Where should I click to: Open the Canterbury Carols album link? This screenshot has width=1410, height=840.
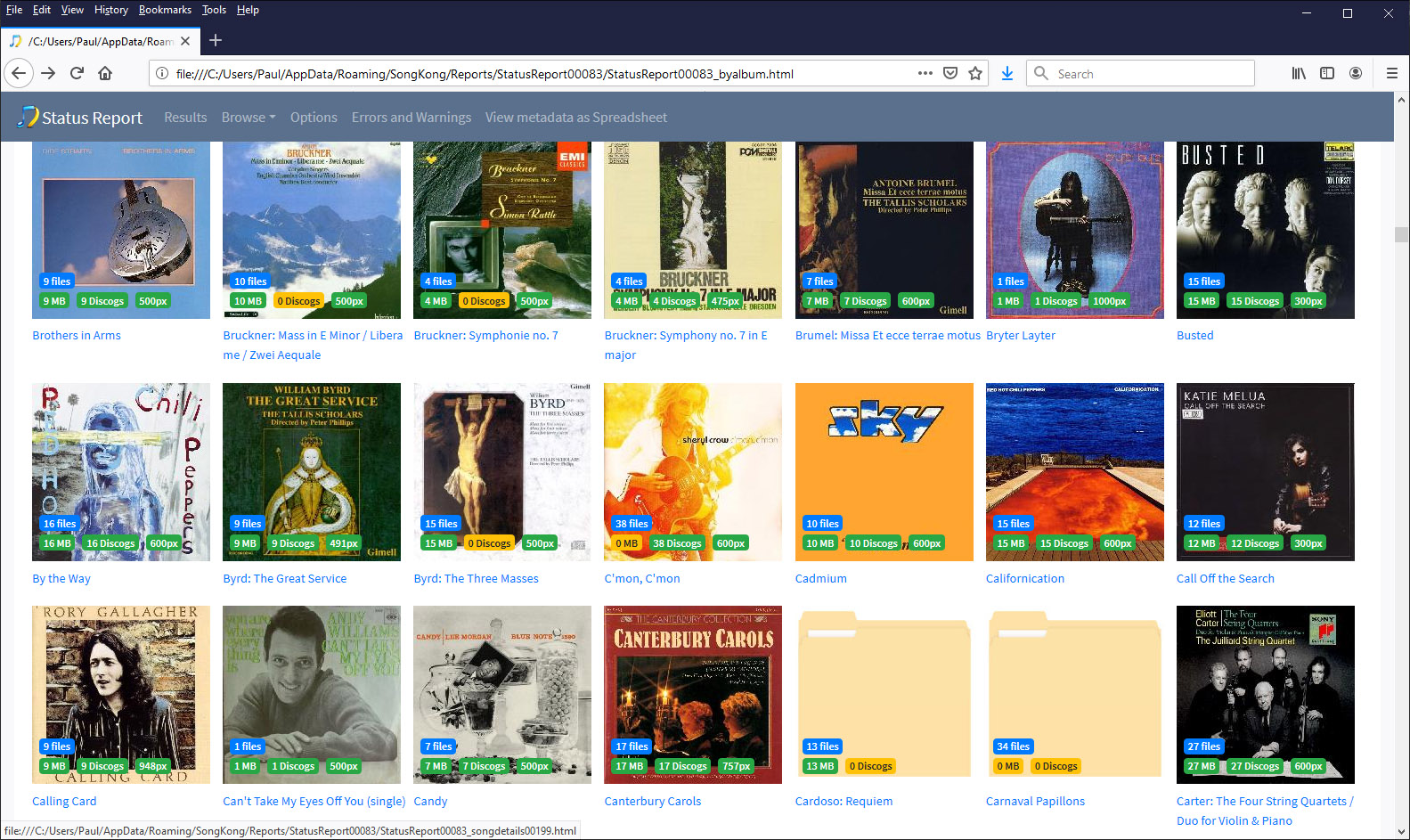(653, 802)
